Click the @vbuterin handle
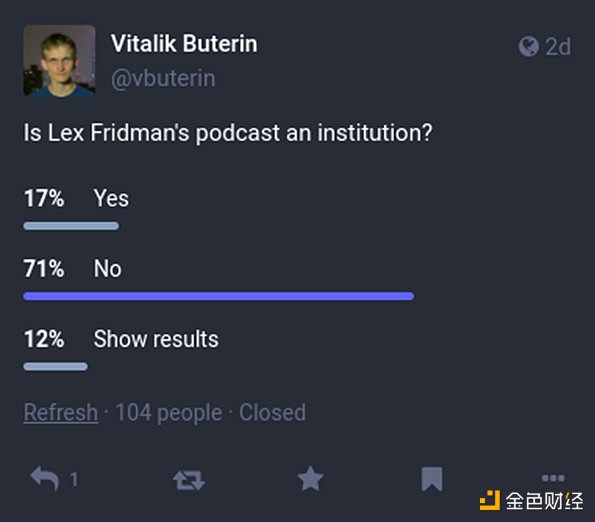The image size is (595, 522). coord(163,78)
